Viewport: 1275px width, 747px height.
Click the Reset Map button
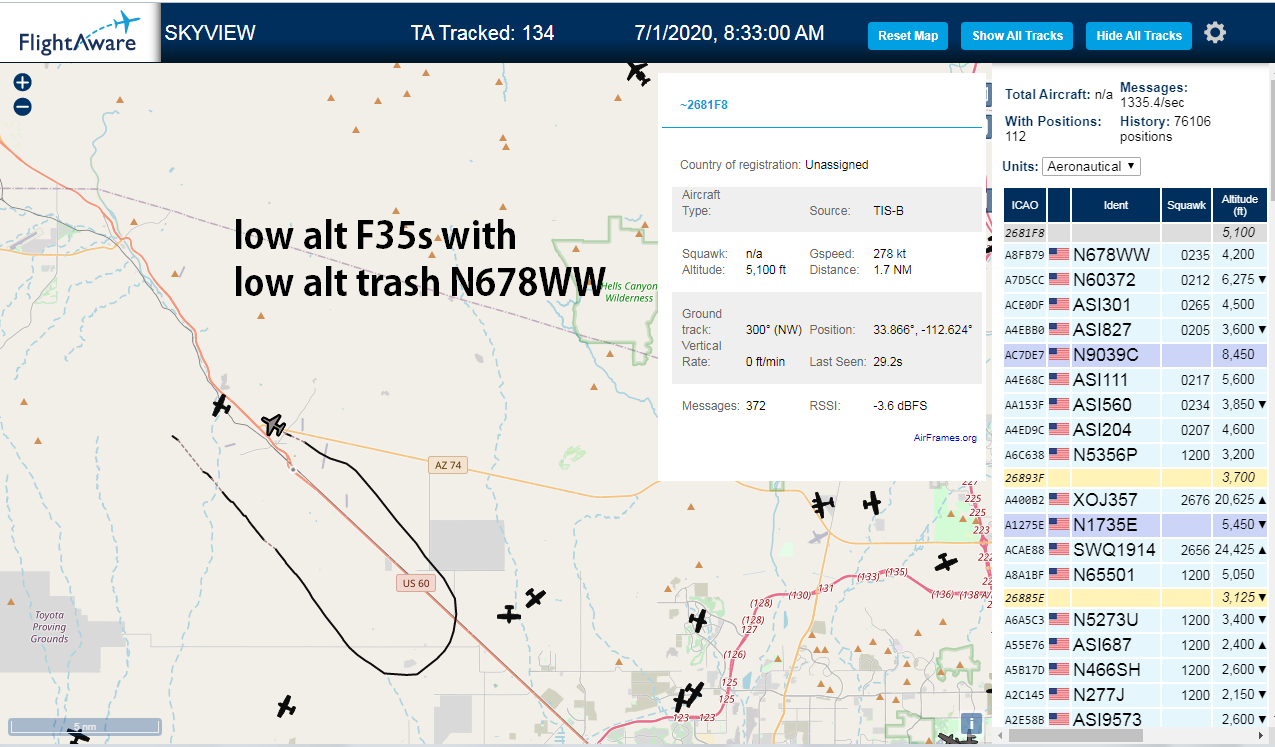click(x=908, y=36)
